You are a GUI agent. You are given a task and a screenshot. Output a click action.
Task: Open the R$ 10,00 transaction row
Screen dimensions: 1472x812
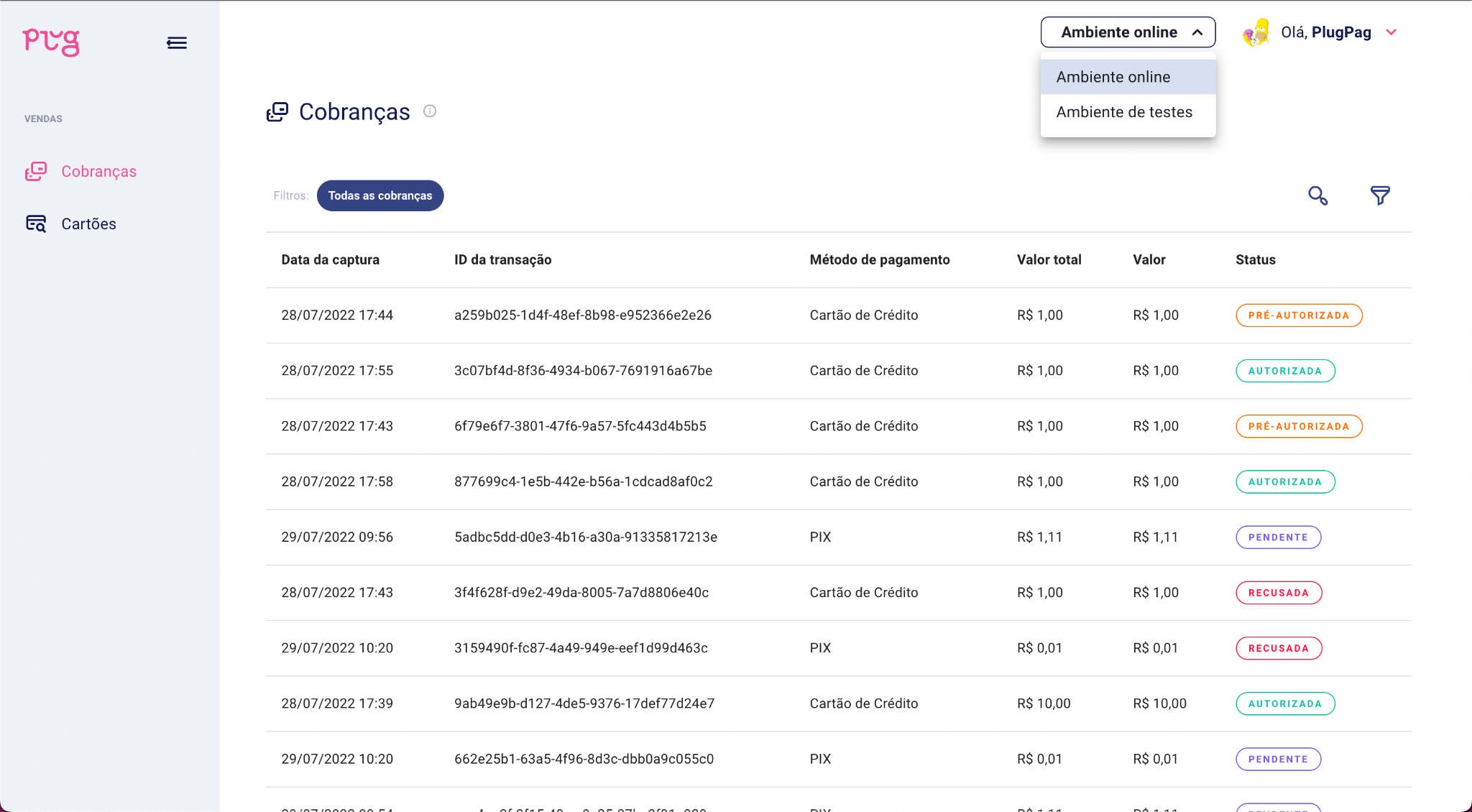[x=584, y=703]
